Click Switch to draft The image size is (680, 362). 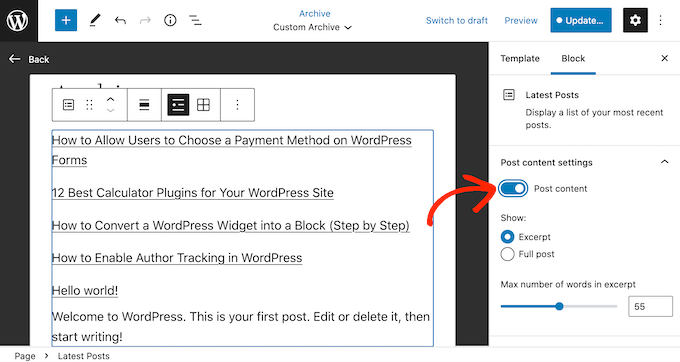(x=457, y=20)
